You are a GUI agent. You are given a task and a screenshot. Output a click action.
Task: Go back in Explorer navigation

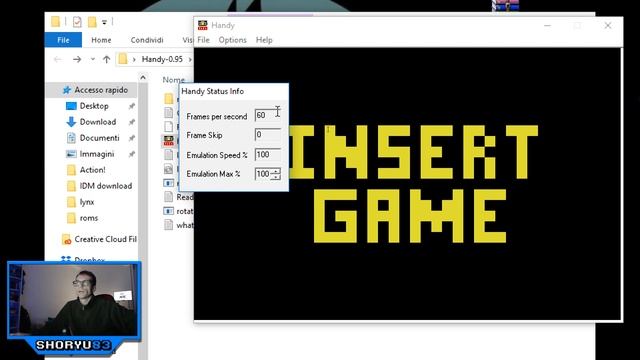click(x=58, y=60)
